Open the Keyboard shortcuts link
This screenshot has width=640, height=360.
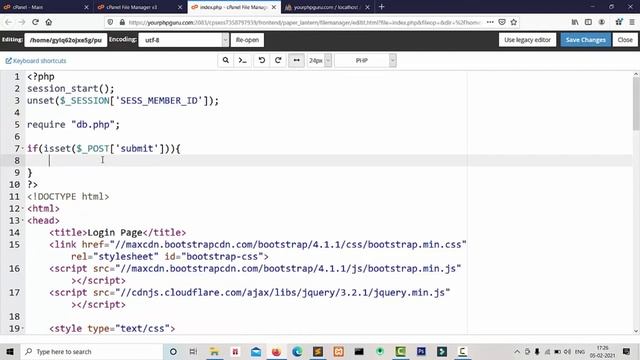(x=36, y=61)
